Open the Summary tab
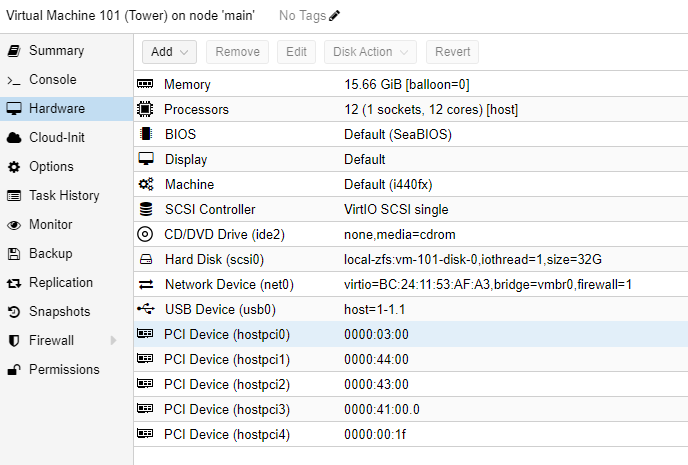The width and height of the screenshot is (688, 465). pos(66,51)
